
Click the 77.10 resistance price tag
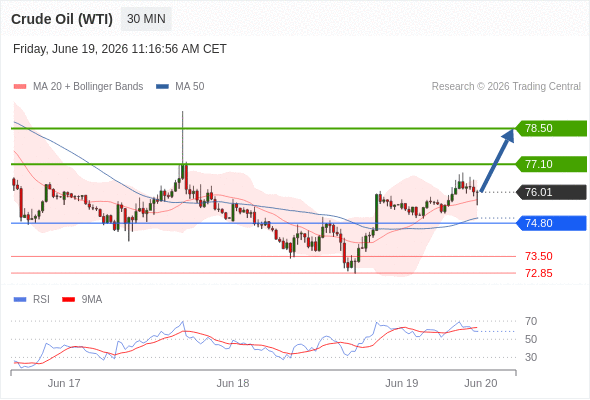point(551,164)
